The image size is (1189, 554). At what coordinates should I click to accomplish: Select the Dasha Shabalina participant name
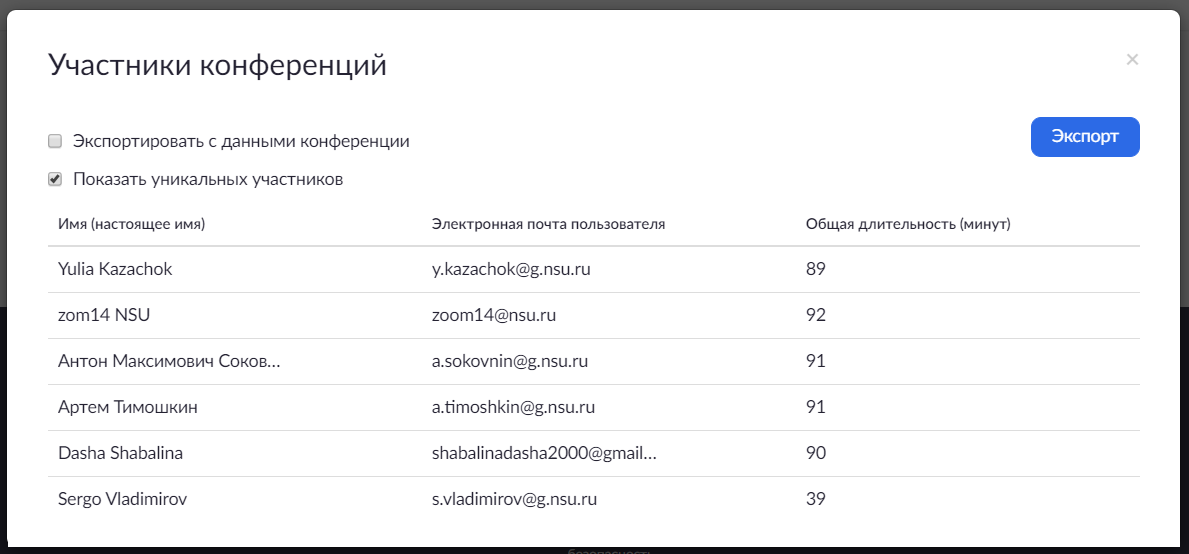(x=121, y=453)
